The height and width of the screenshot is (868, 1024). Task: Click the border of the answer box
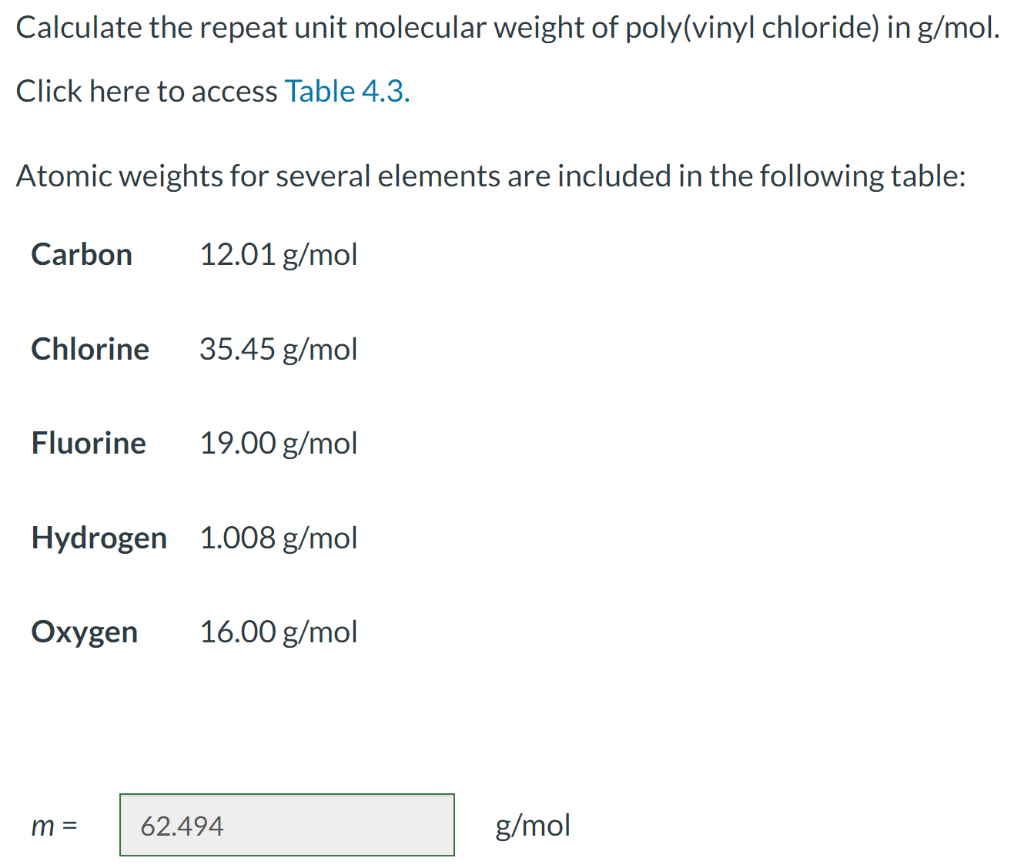[287, 795]
